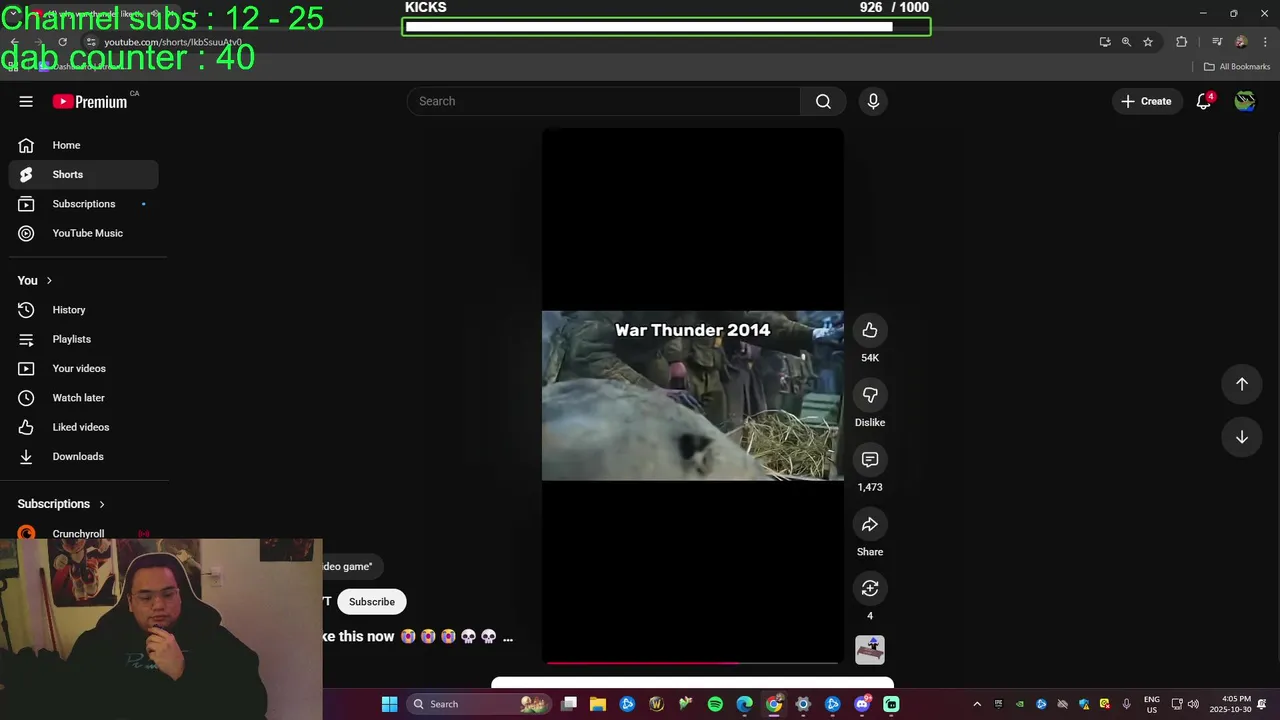
Task: Expand the Subscriptions section header
Action: 61,504
